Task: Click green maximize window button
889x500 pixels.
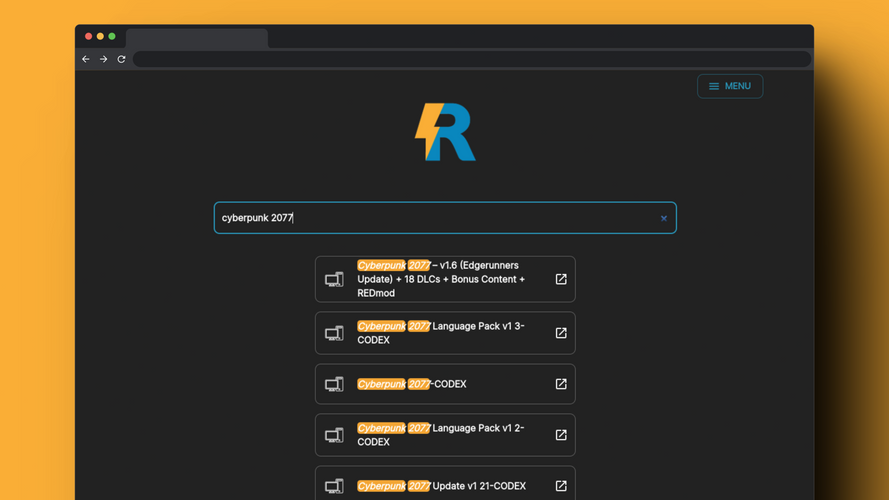Action: [112, 36]
